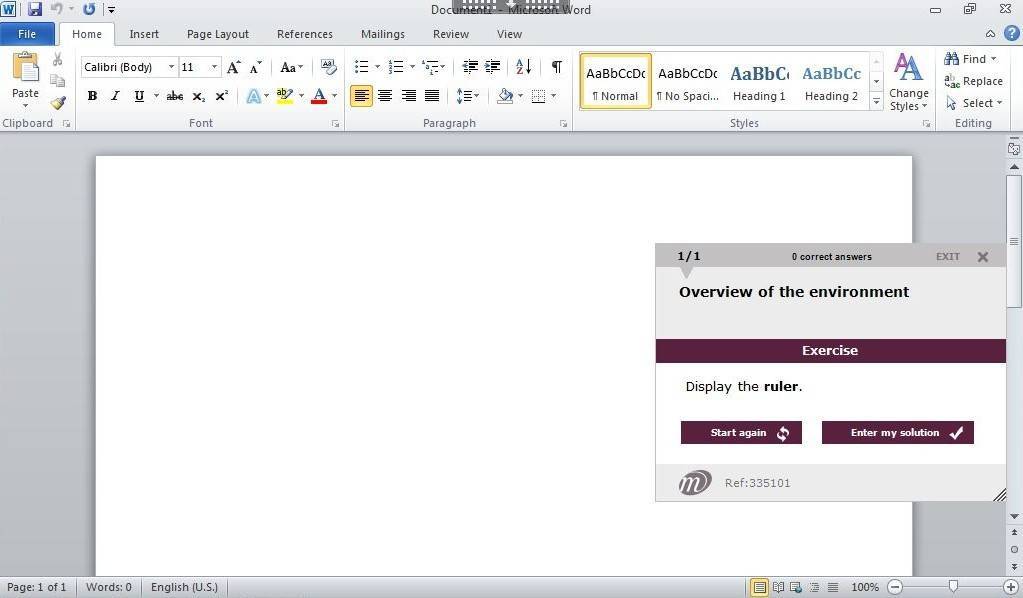1023x598 pixels.
Task: Open the font size dropdown
Action: click(214, 67)
